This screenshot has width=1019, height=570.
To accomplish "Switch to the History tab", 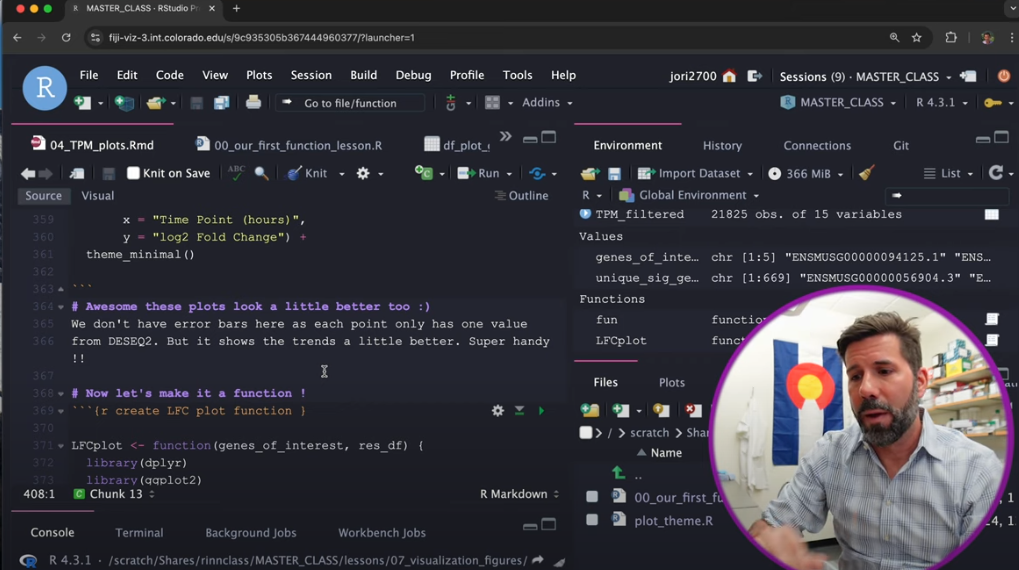I will pos(722,146).
